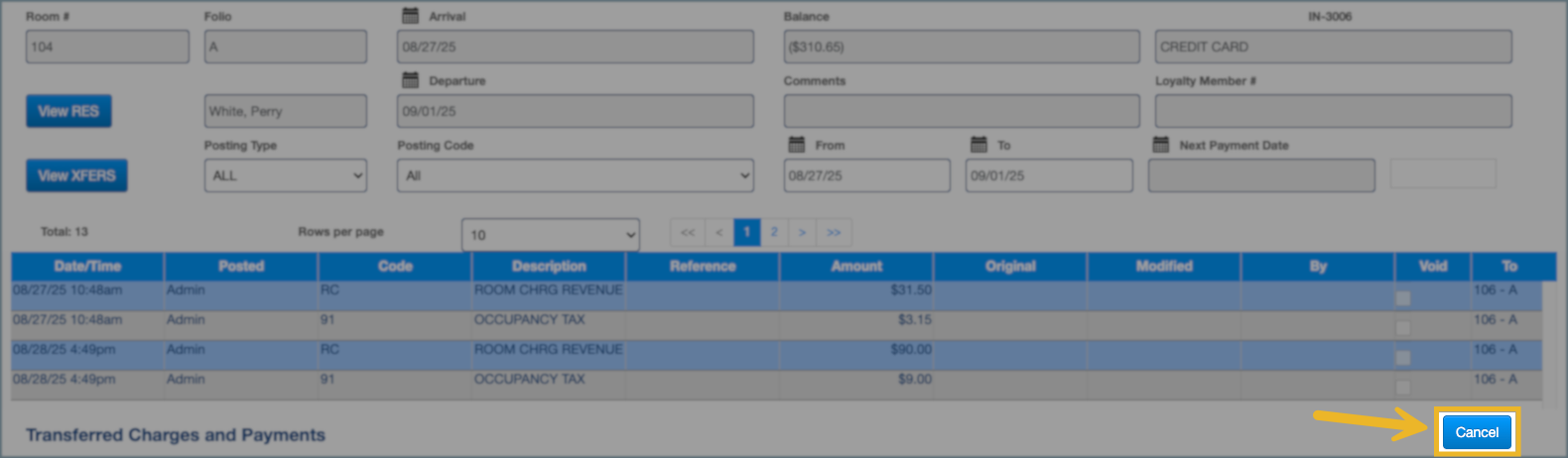Switch to page 2 of results
The width and height of the screenshot is (1568, 458).
point(774,232)
